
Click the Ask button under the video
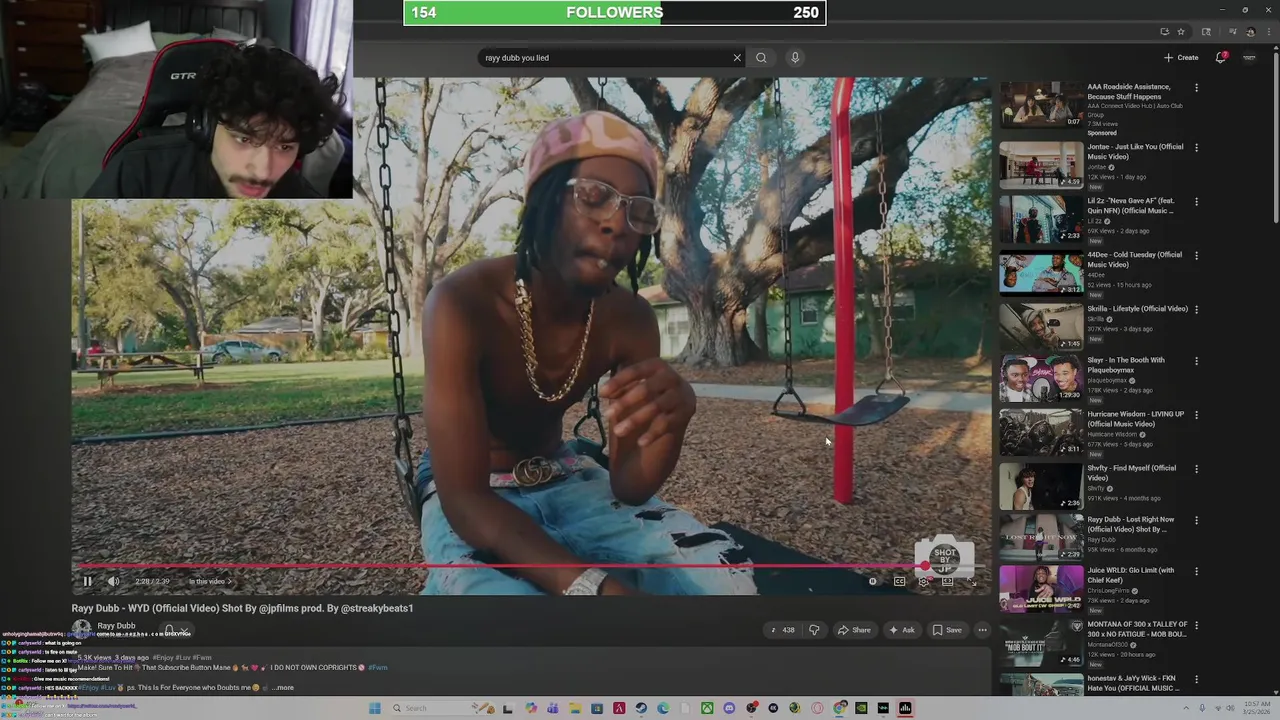coord(901,630)
